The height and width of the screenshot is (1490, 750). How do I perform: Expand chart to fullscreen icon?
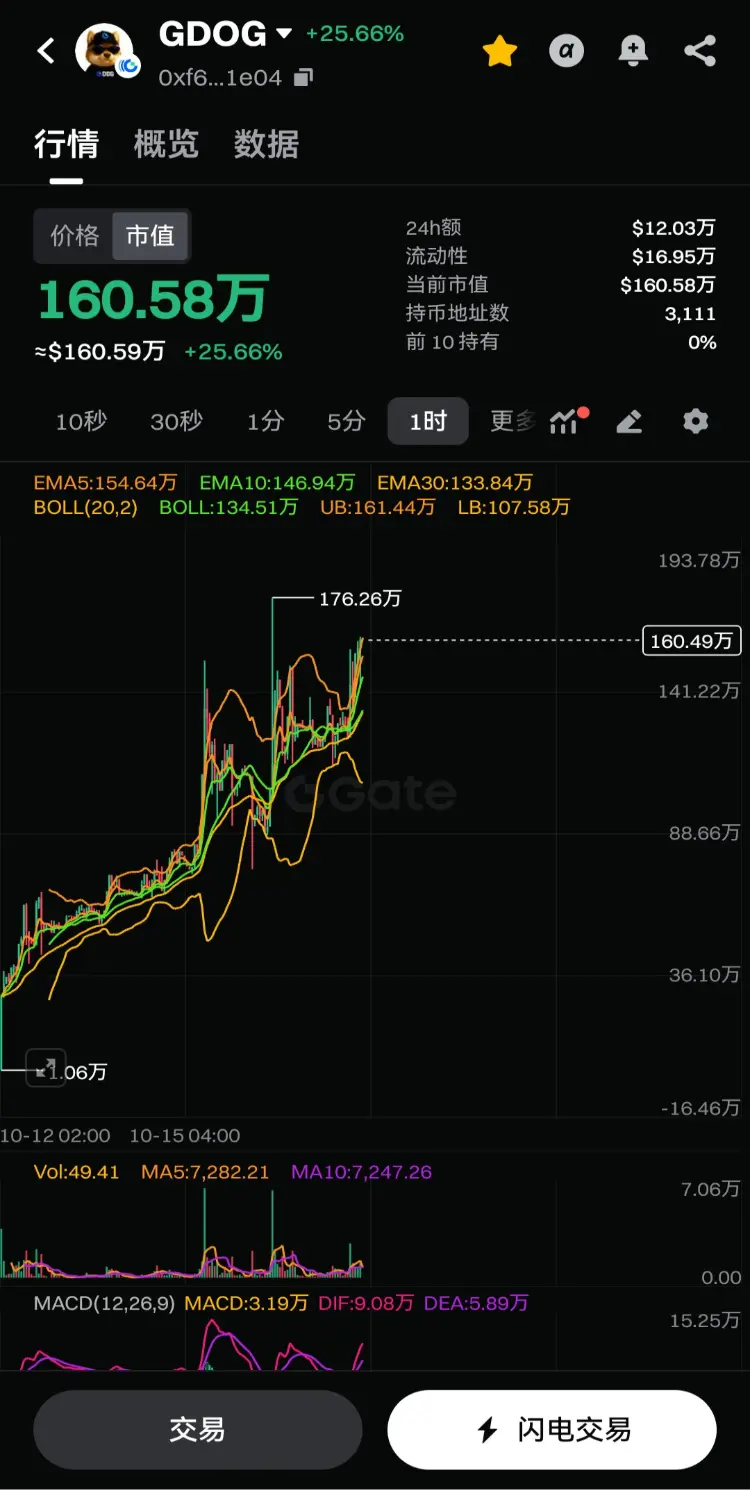pyautogui.click(x=45, y=1067)
